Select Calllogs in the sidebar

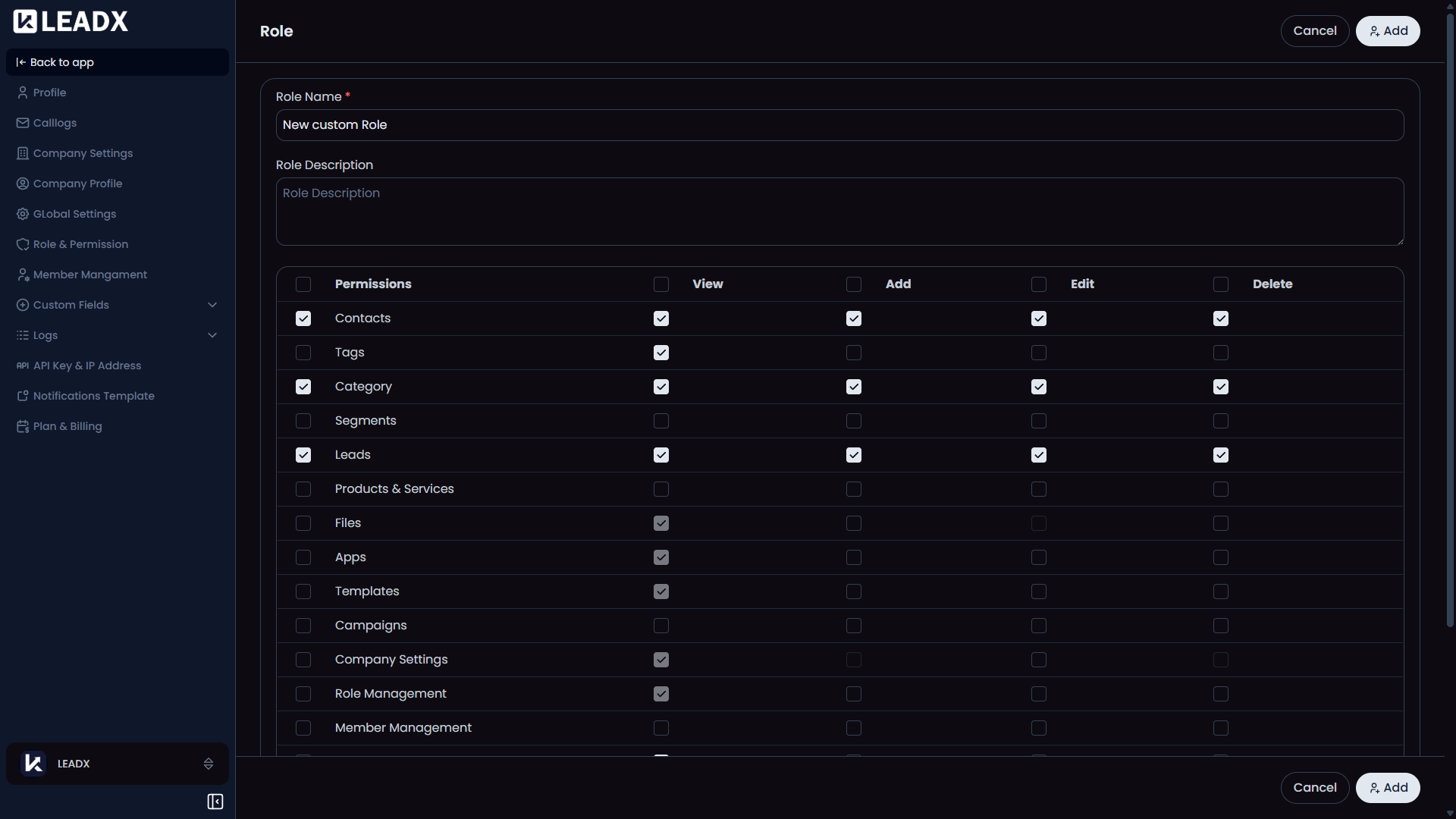pyautogui.click(x=54, y=122)
